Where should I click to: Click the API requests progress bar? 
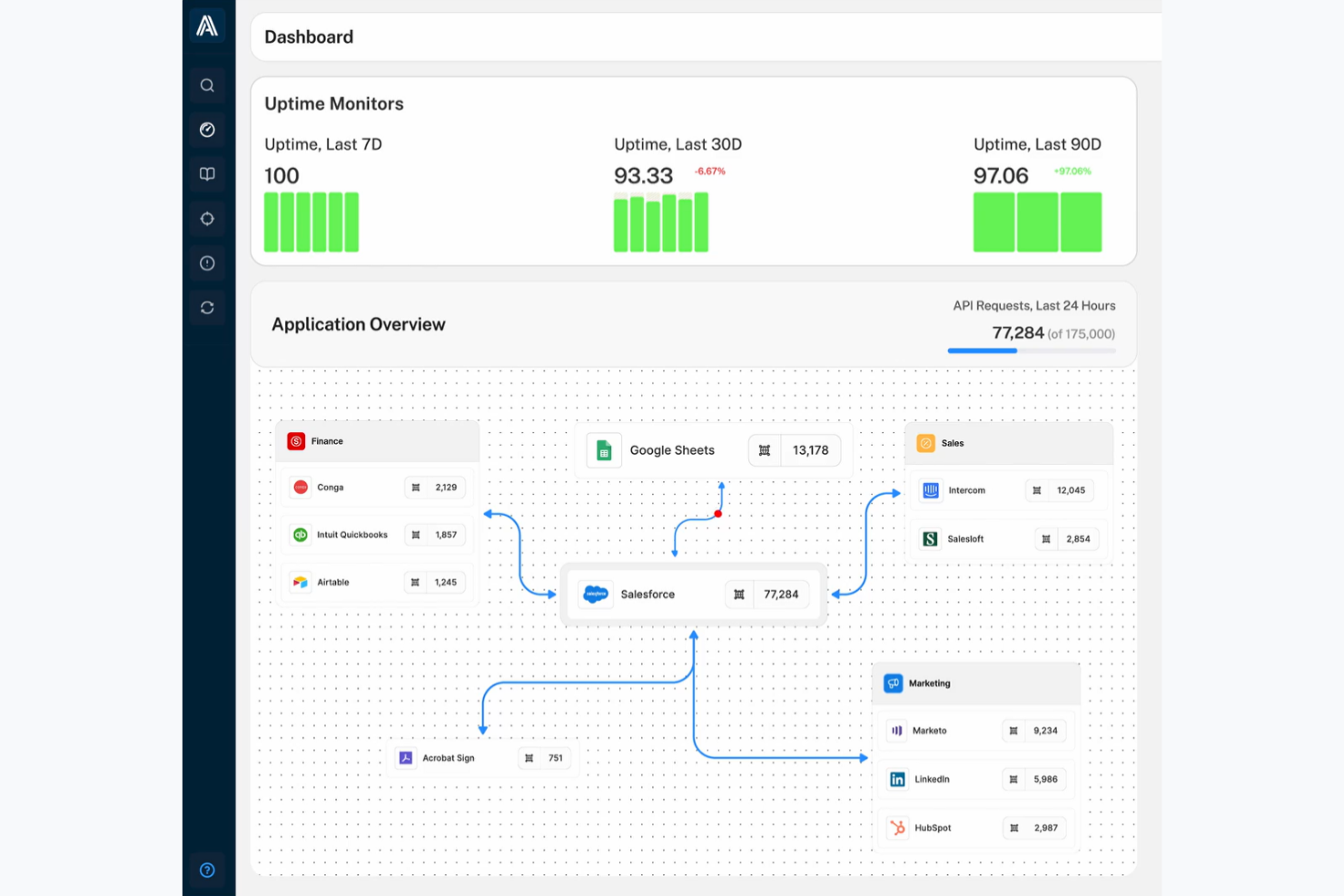[x=1033, y=350]
